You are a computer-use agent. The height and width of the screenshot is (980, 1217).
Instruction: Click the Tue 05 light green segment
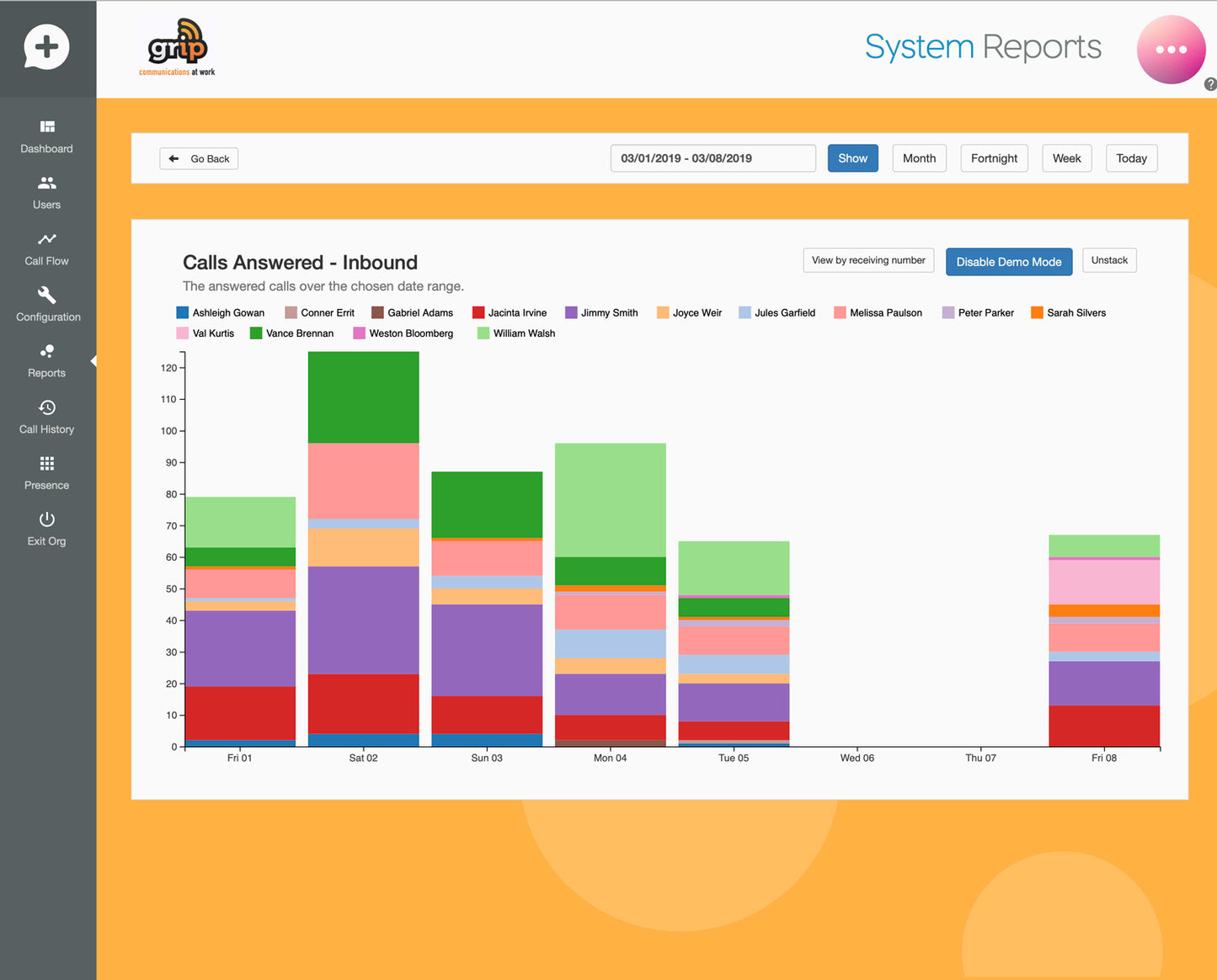tap(734, 568)
